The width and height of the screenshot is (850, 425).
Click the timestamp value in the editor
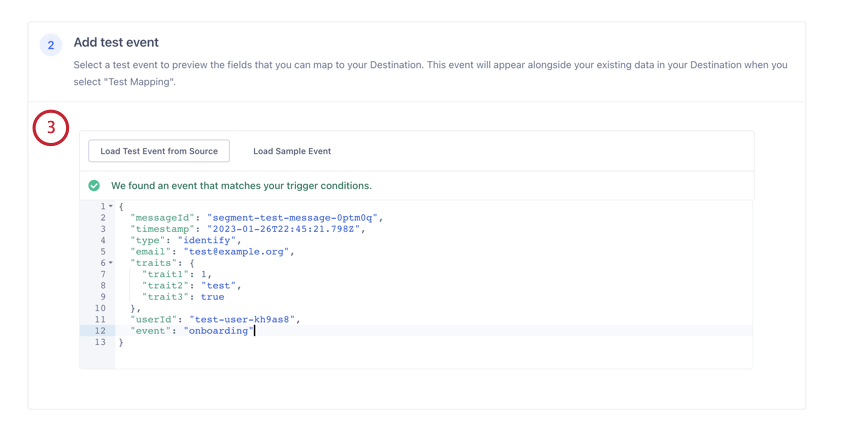[x=285, y=229]
